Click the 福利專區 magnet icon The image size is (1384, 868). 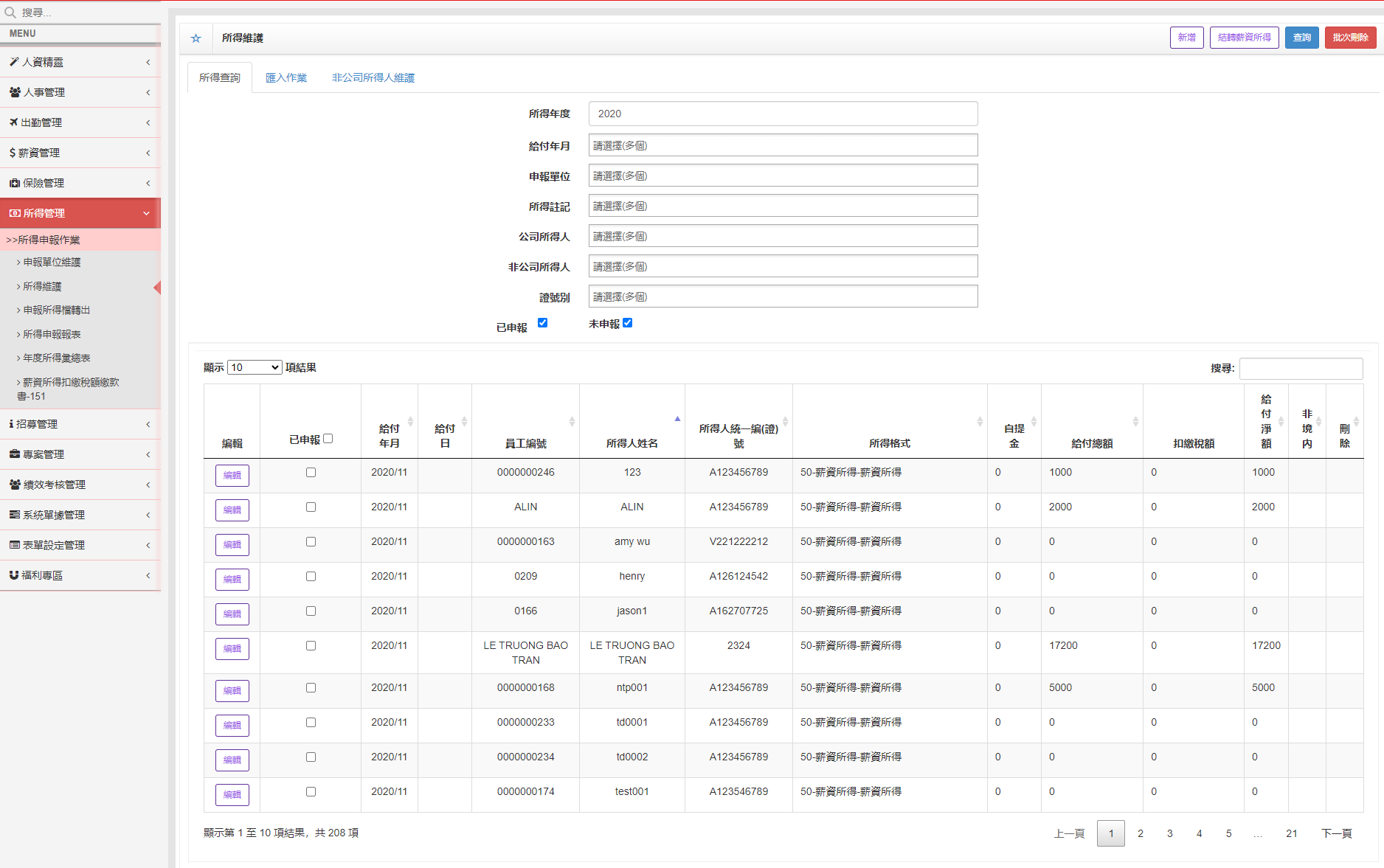tap(14, 575)
